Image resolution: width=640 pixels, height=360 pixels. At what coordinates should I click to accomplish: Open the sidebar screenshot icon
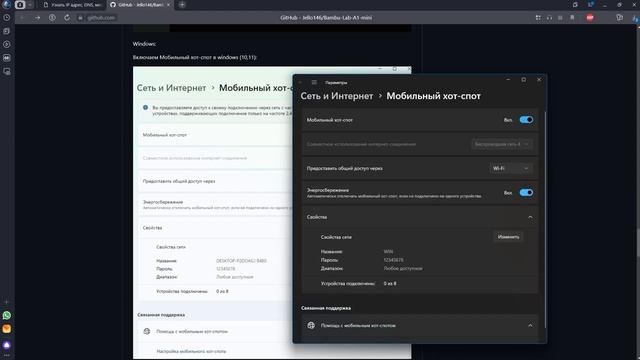point(7,71)
